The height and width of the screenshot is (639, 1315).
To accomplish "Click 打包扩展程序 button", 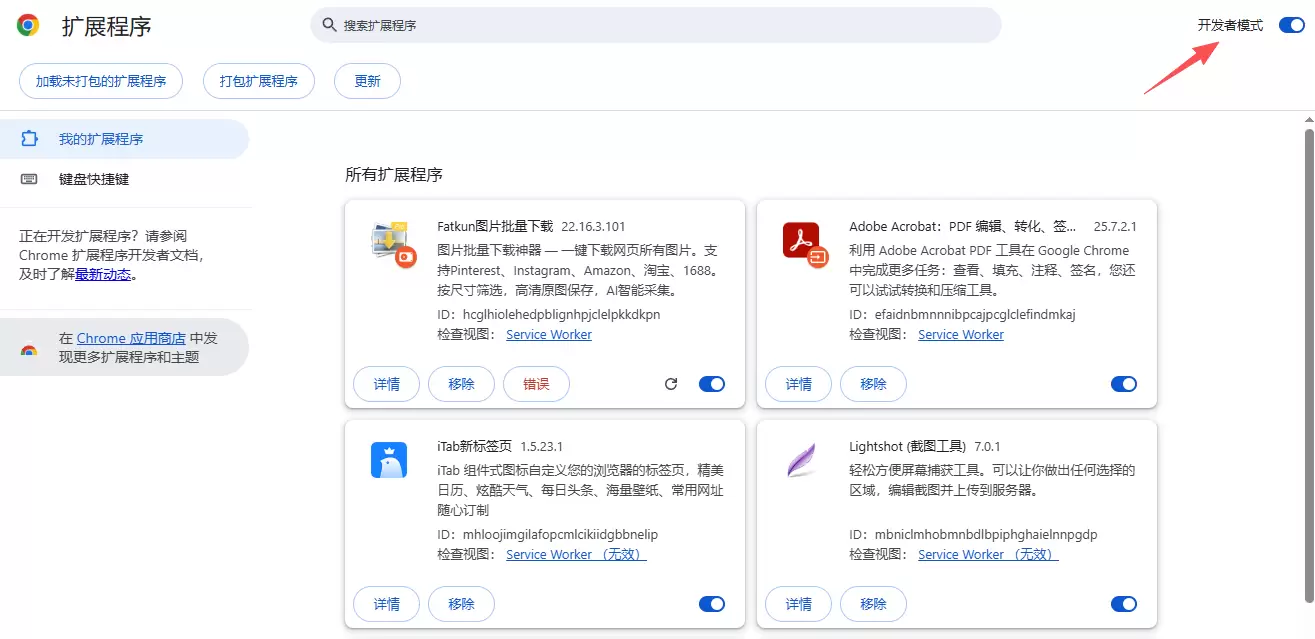I will click(x=259, y=81).
